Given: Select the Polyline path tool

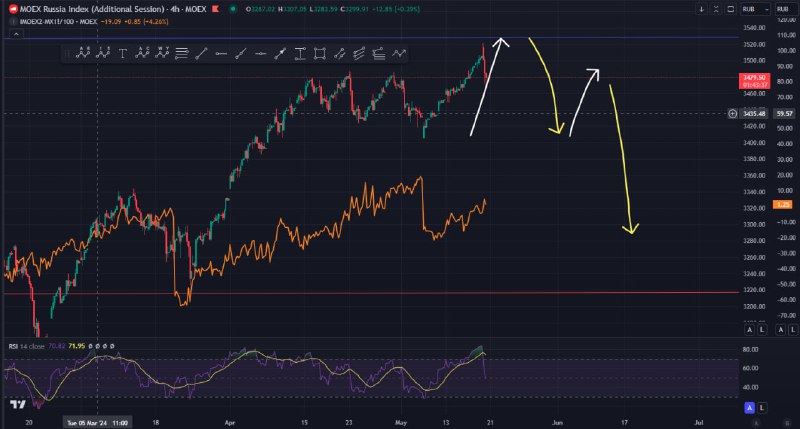Looking at the screenshot, I should [399, 53].
